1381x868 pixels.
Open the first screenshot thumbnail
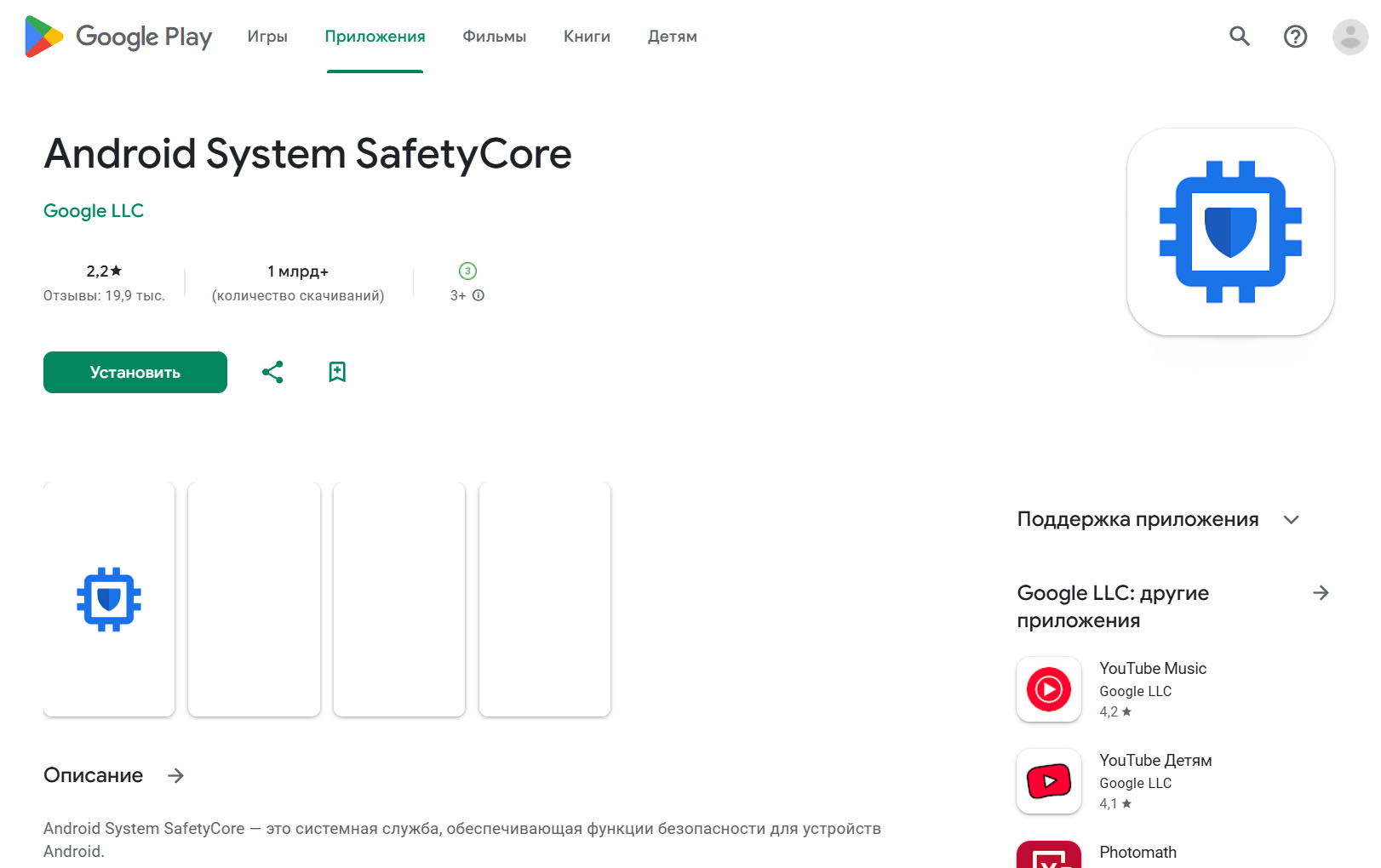[x=109, y=599]
